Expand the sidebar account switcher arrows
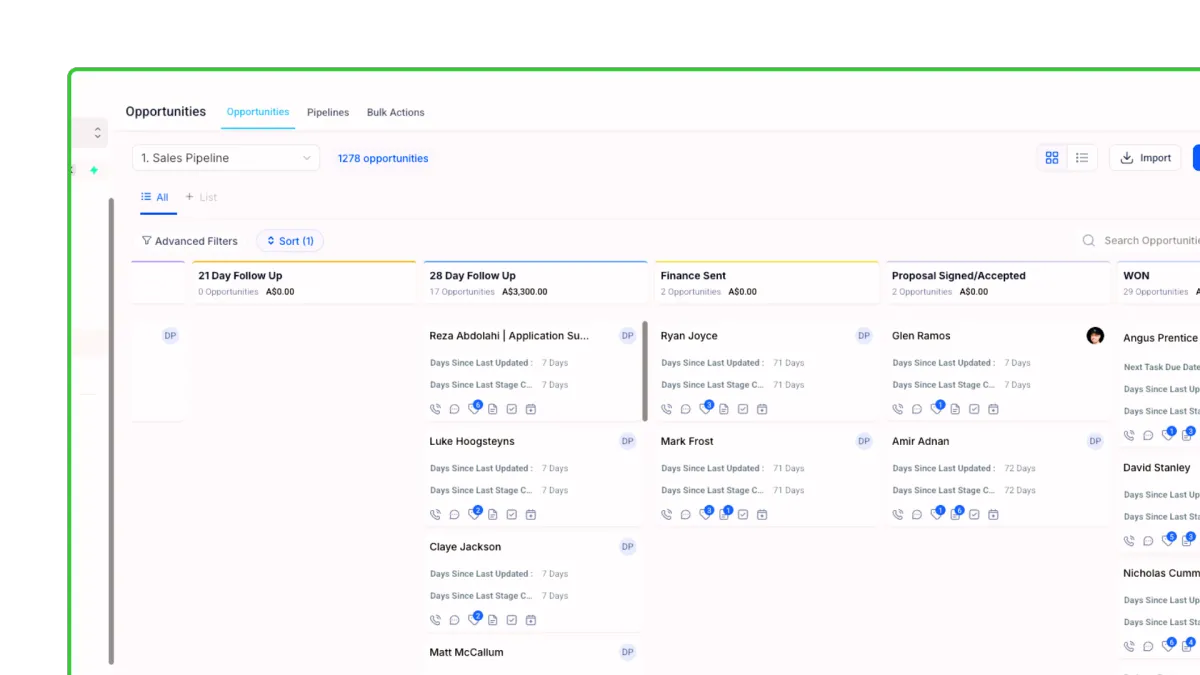 click(97, 132)
